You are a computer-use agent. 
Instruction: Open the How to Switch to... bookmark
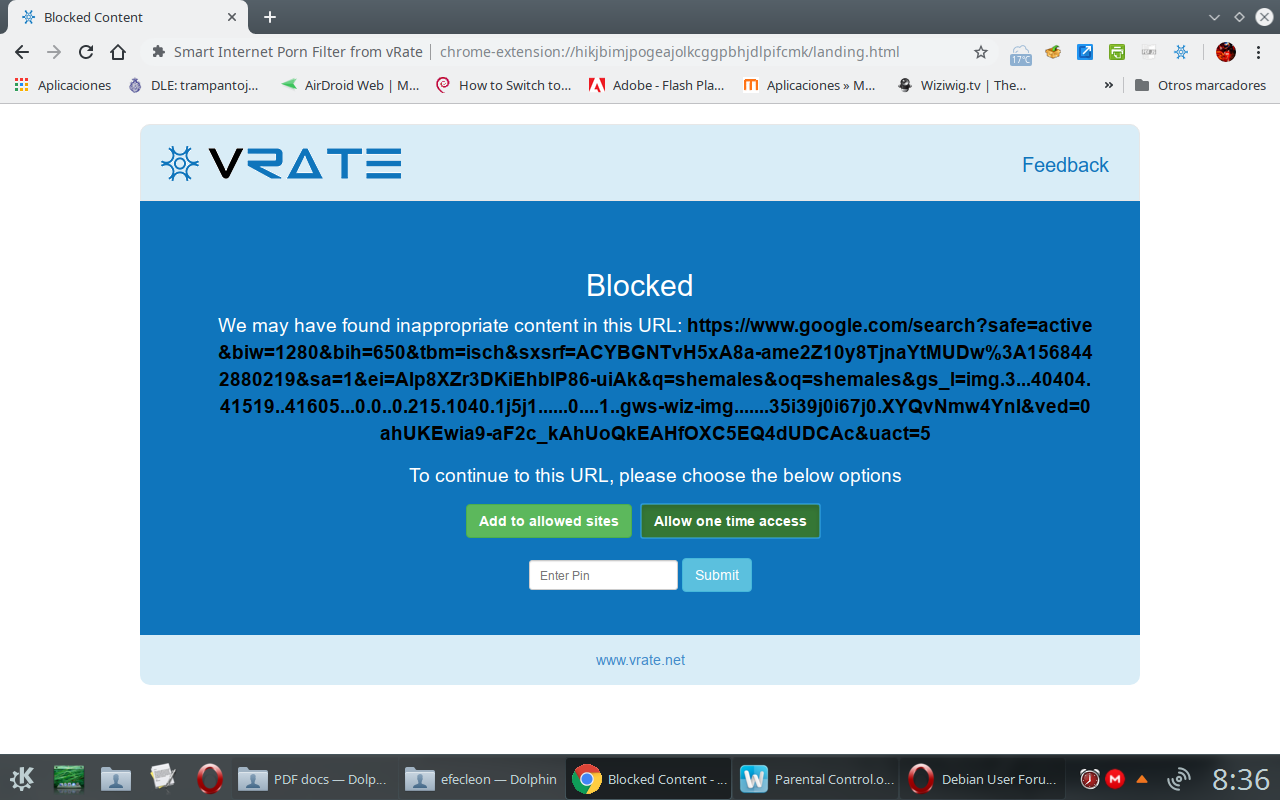click(x=504, y=85)
